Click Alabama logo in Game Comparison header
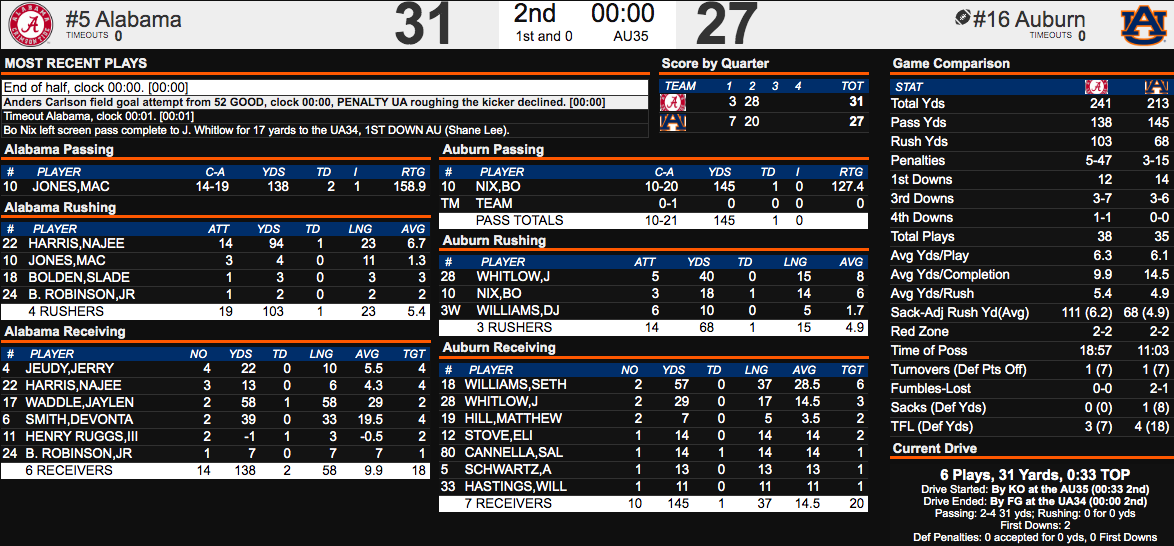 (1096, 86)
